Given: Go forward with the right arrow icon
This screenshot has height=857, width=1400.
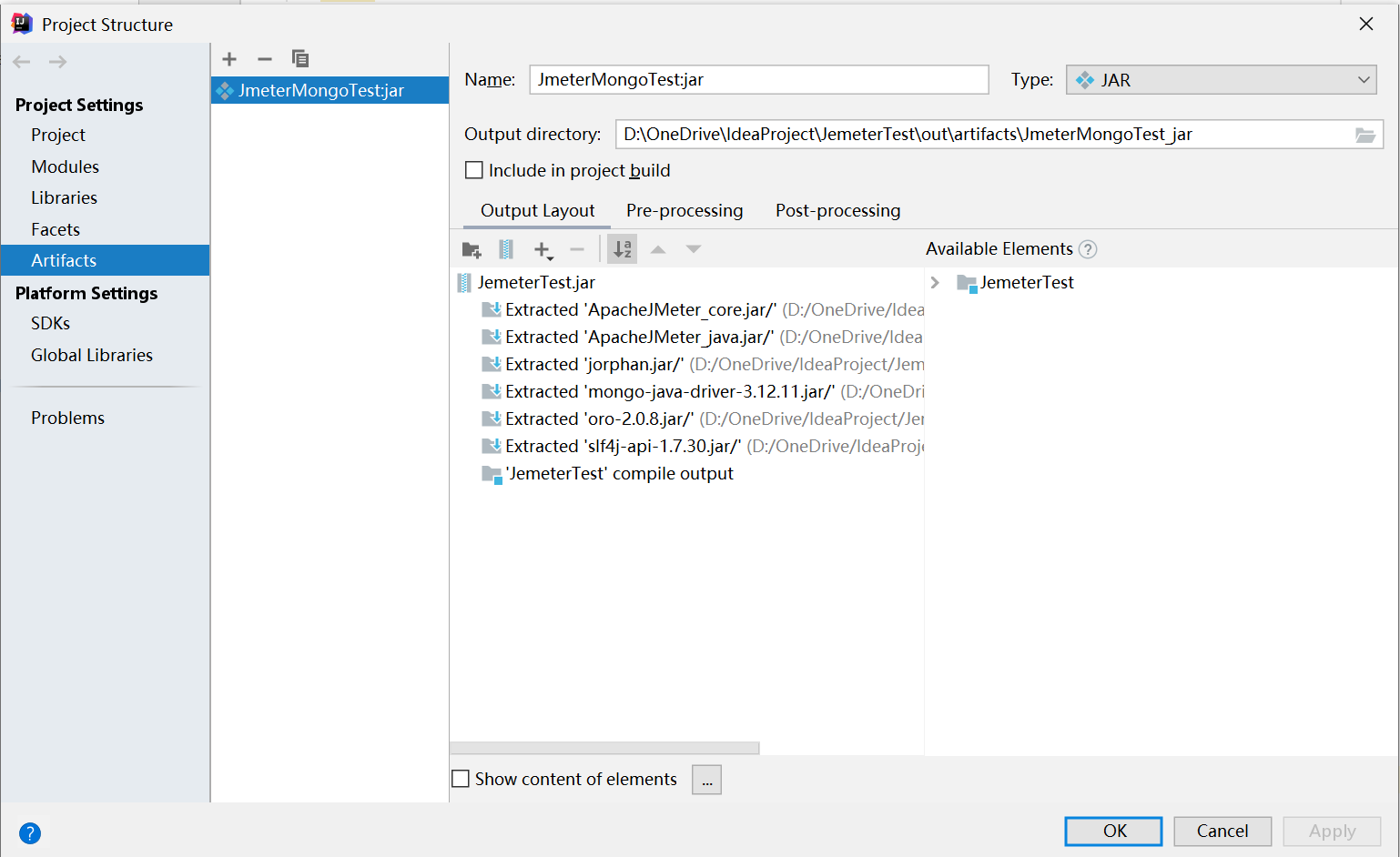Looking at the screenshot, I should (x=57, y=62).
